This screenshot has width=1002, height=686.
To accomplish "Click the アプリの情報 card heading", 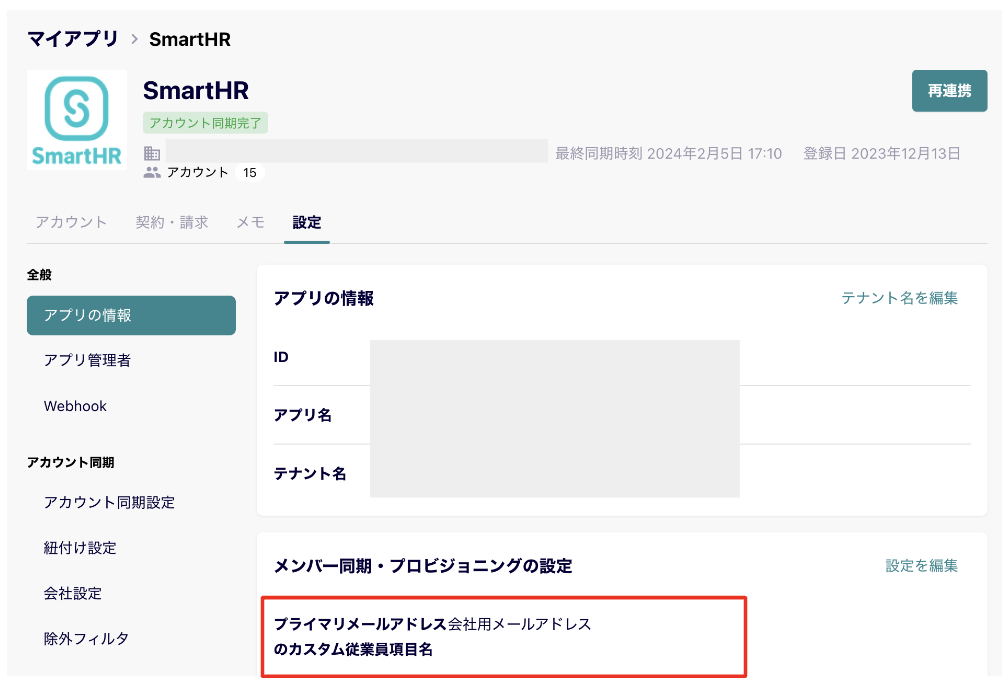I will [324, 298].
